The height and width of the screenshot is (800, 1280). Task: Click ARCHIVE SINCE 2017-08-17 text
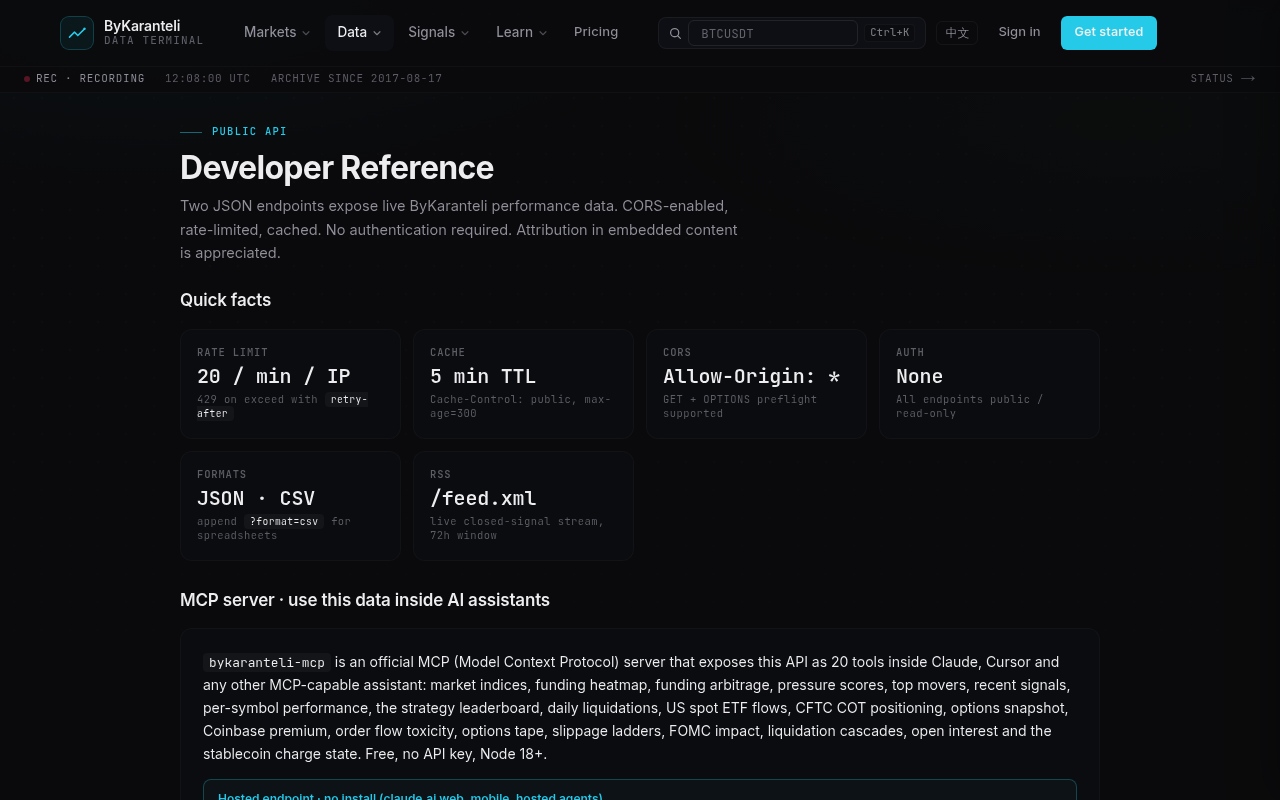click(x=356, y=78)
